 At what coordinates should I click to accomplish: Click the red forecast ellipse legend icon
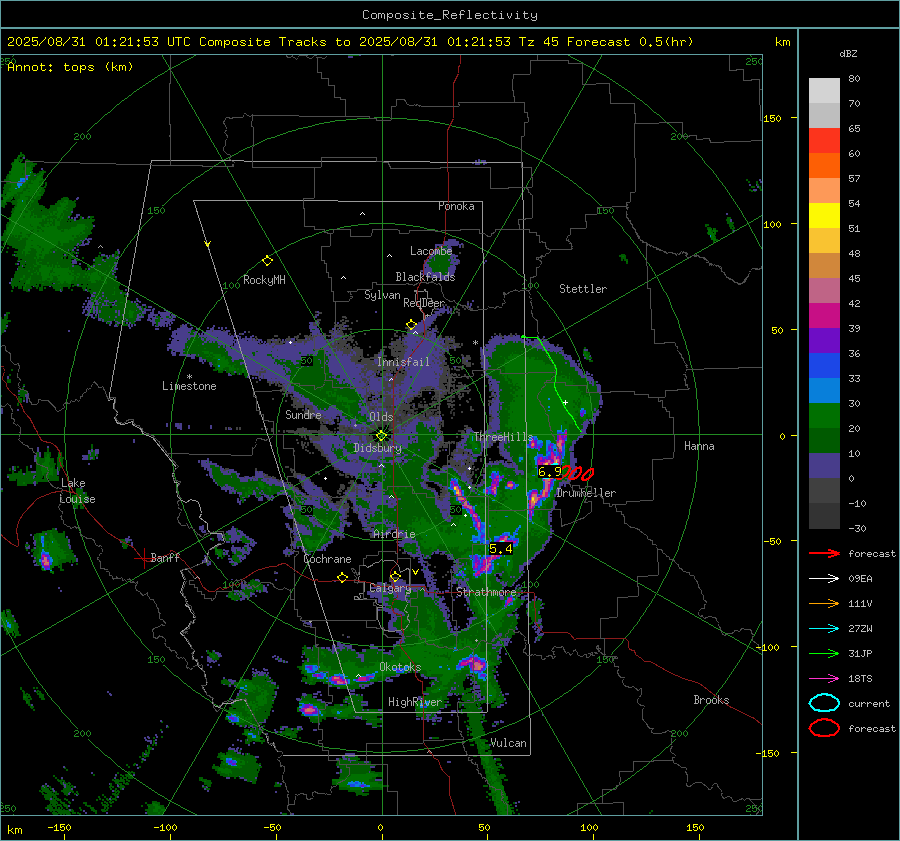pyautogui.click(x=824, y=728)
